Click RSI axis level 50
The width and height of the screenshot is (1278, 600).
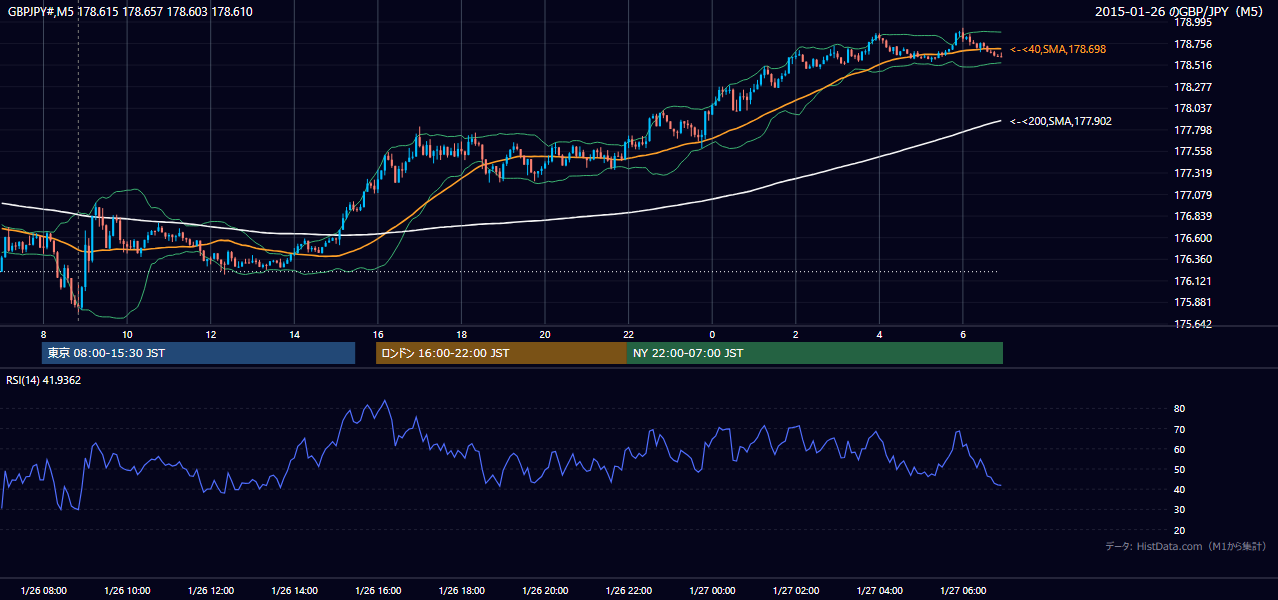[x=1180, y=469]
